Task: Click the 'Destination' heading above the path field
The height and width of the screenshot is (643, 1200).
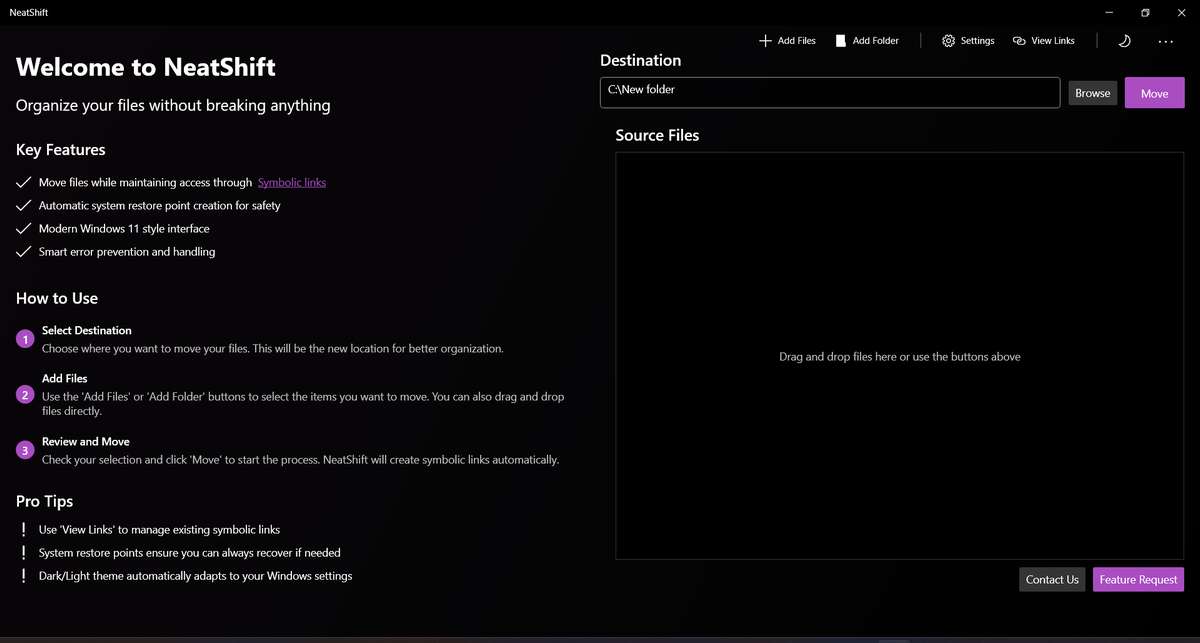Action: [641, 60]
